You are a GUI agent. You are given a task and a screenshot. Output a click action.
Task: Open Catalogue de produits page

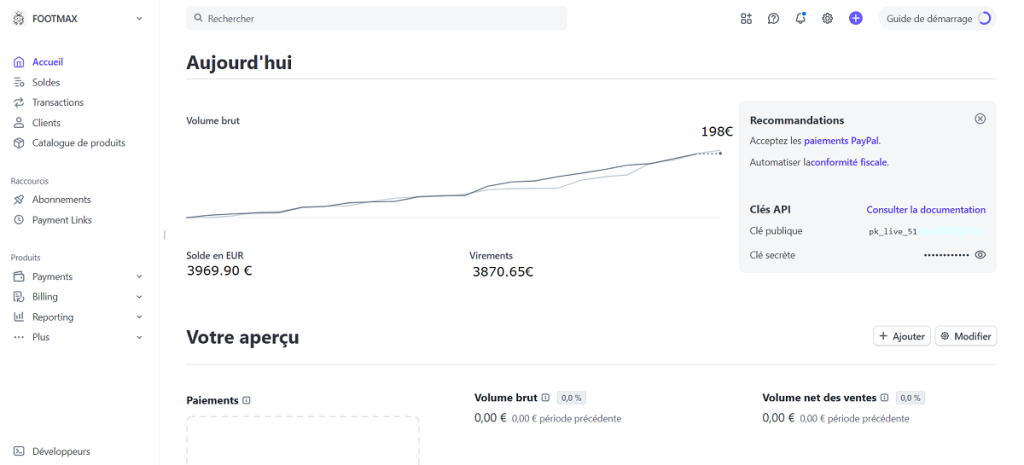click(x=78, y=143)
